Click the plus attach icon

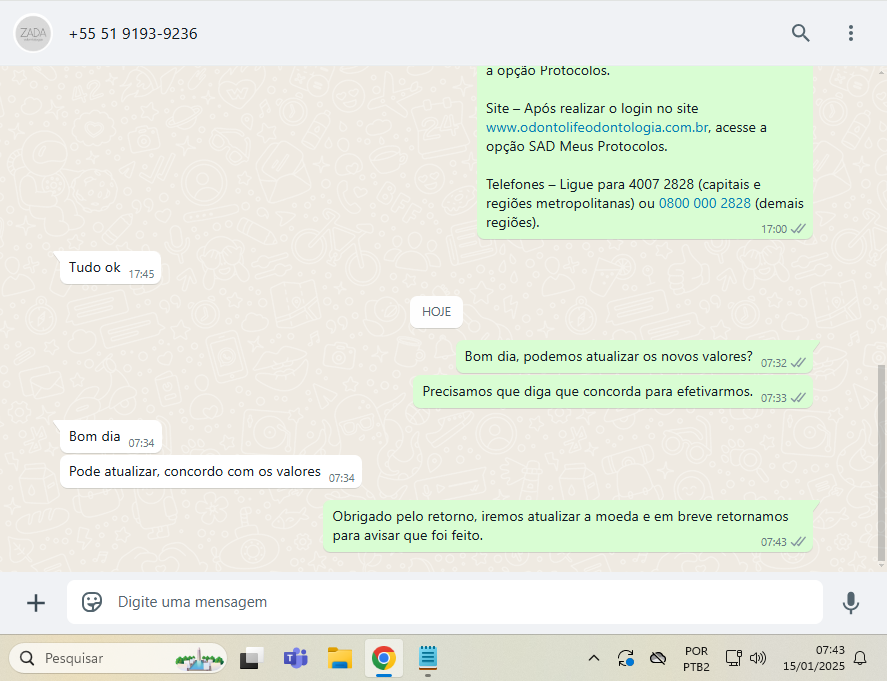pyautogui.click(x=36, y=602)
